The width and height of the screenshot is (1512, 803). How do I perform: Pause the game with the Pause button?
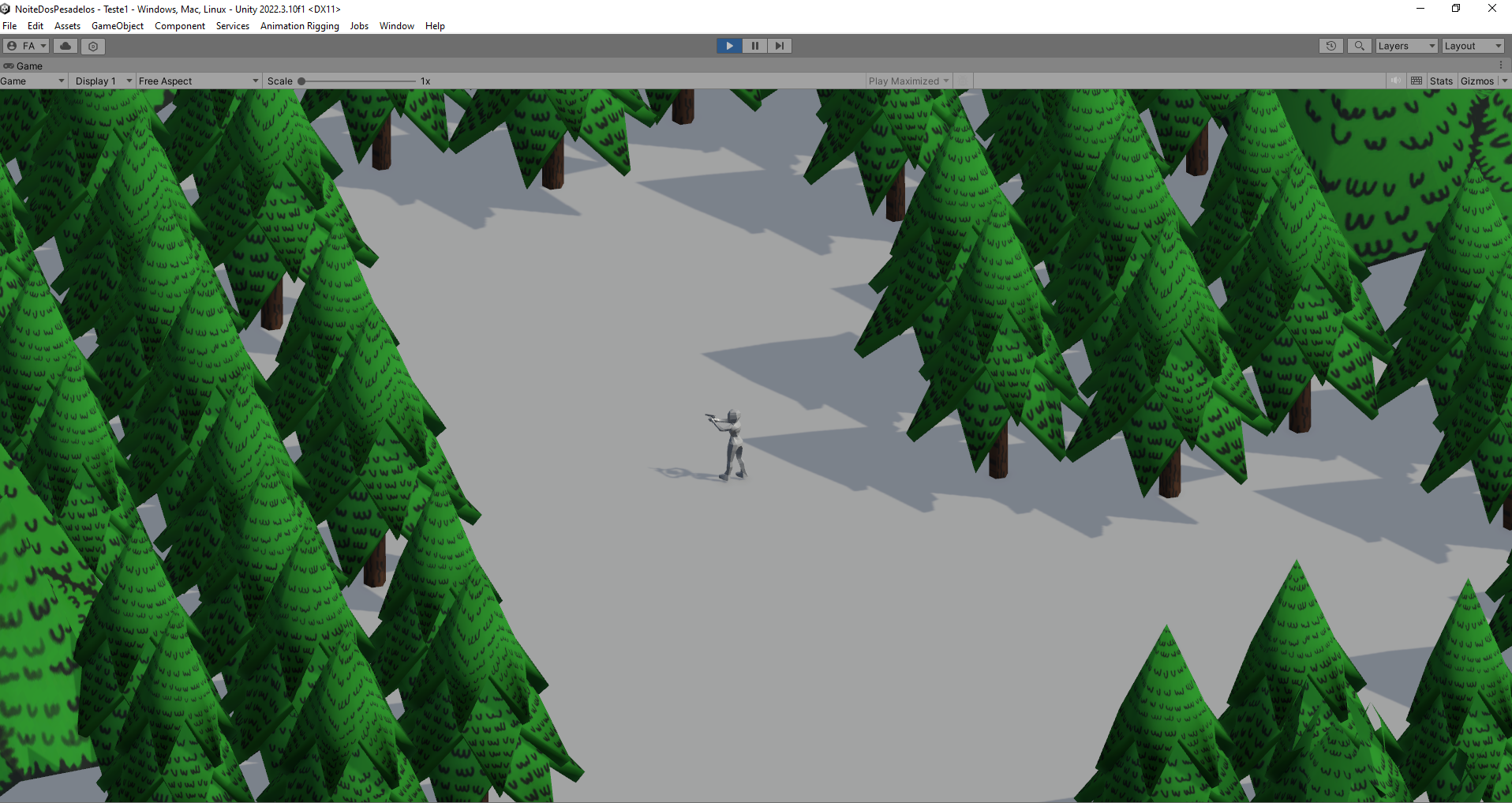pyautogui.click(x=754, y=46)
